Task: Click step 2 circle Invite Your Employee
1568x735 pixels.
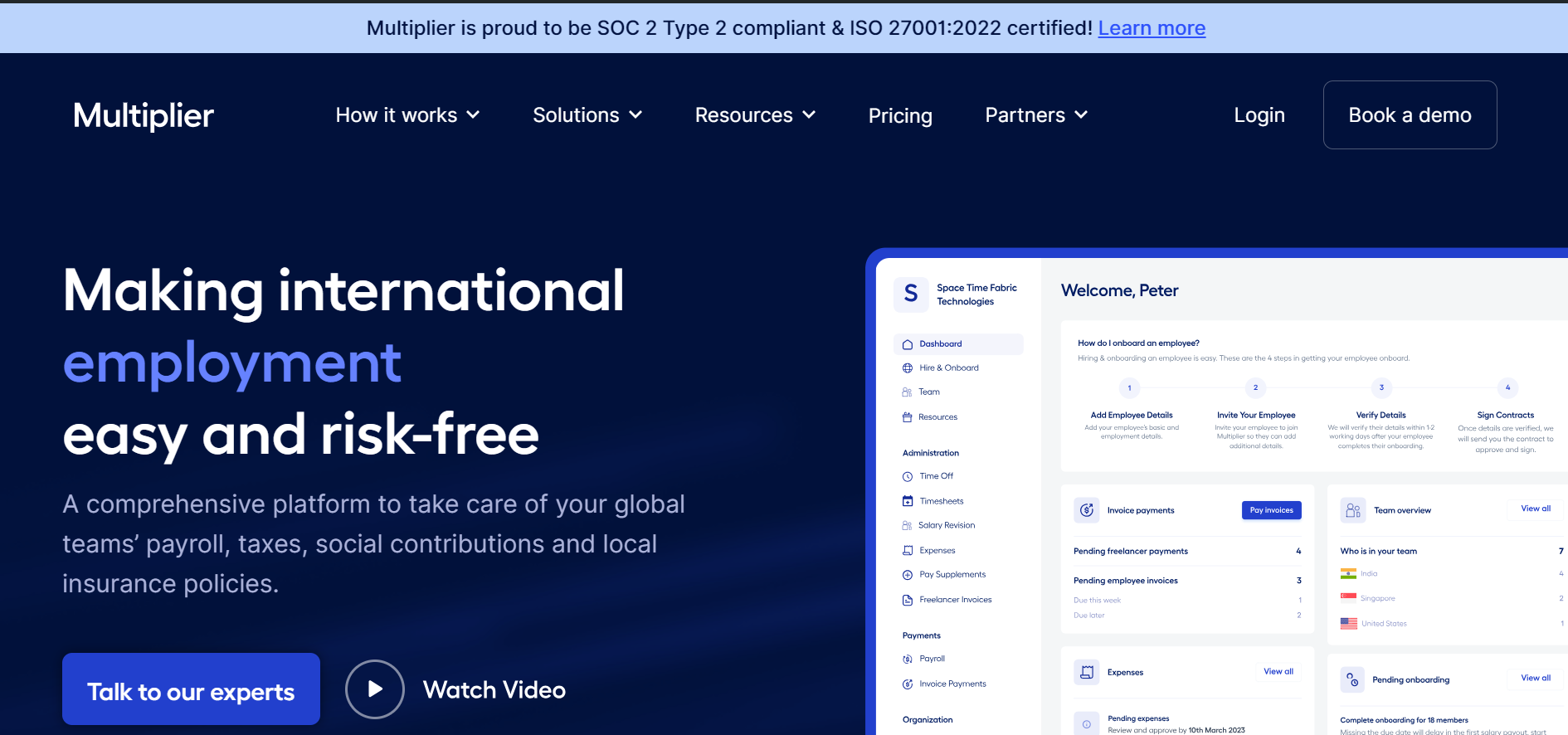Action: click(x=1255, y=387)
